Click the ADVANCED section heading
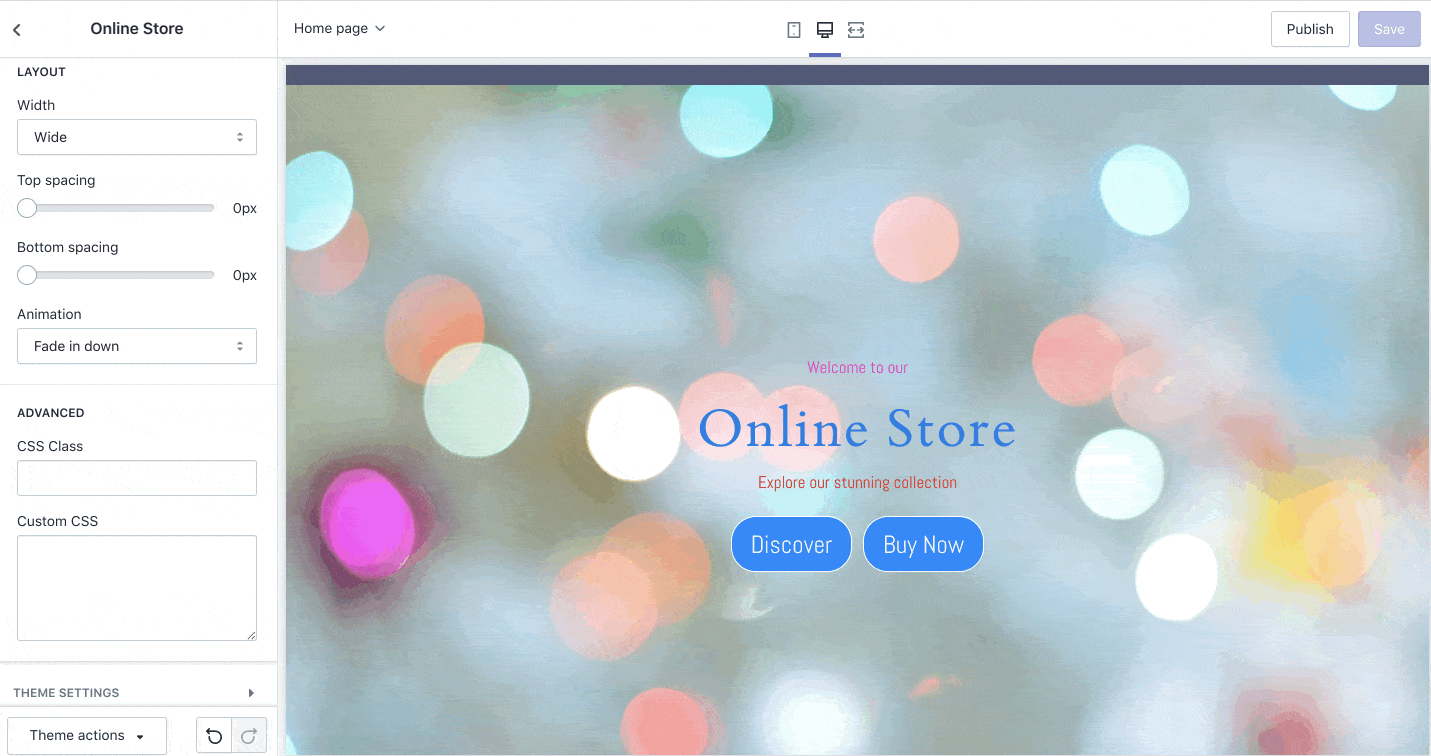 click(x=51, y=413)
